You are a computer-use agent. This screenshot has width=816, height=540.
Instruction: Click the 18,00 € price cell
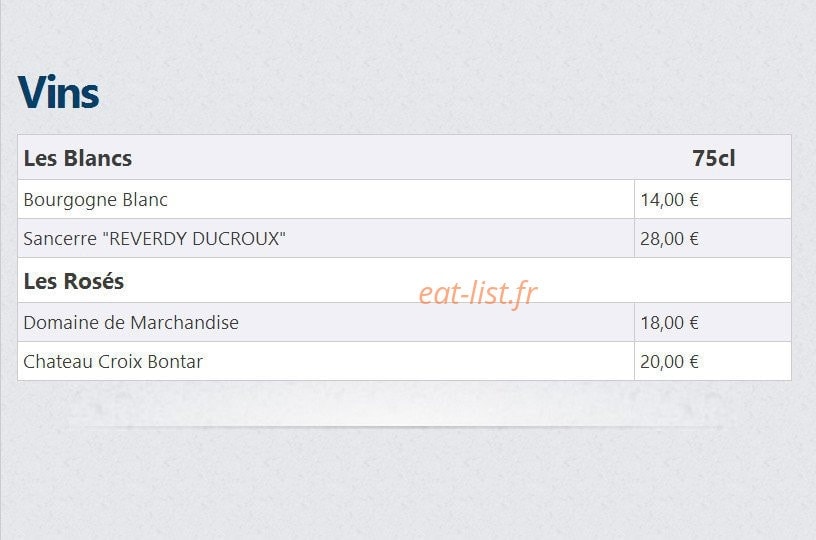pos(712,323)
